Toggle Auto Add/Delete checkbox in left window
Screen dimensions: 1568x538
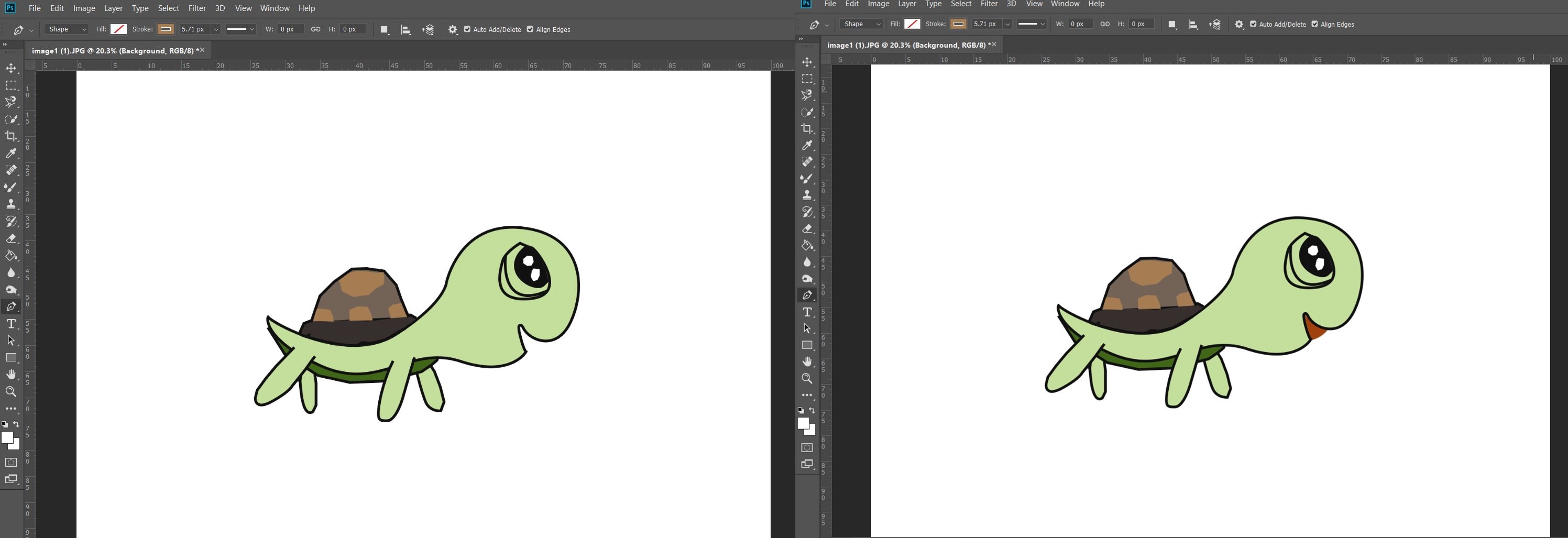click(467, 29)
